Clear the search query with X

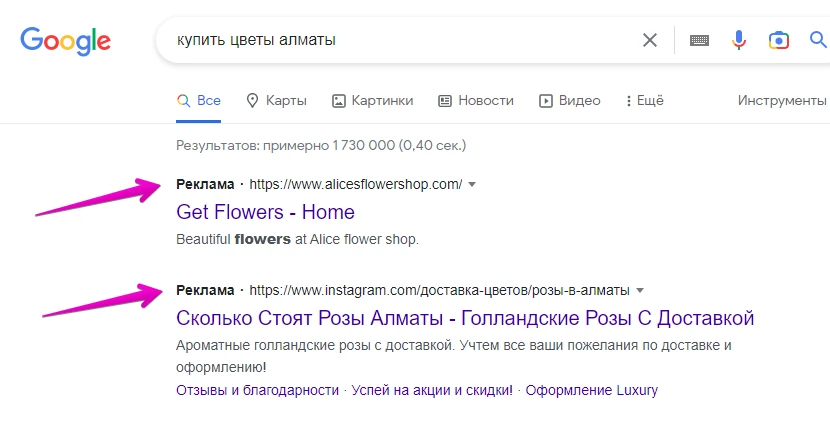pyautogui.click(x=649, y=40)
